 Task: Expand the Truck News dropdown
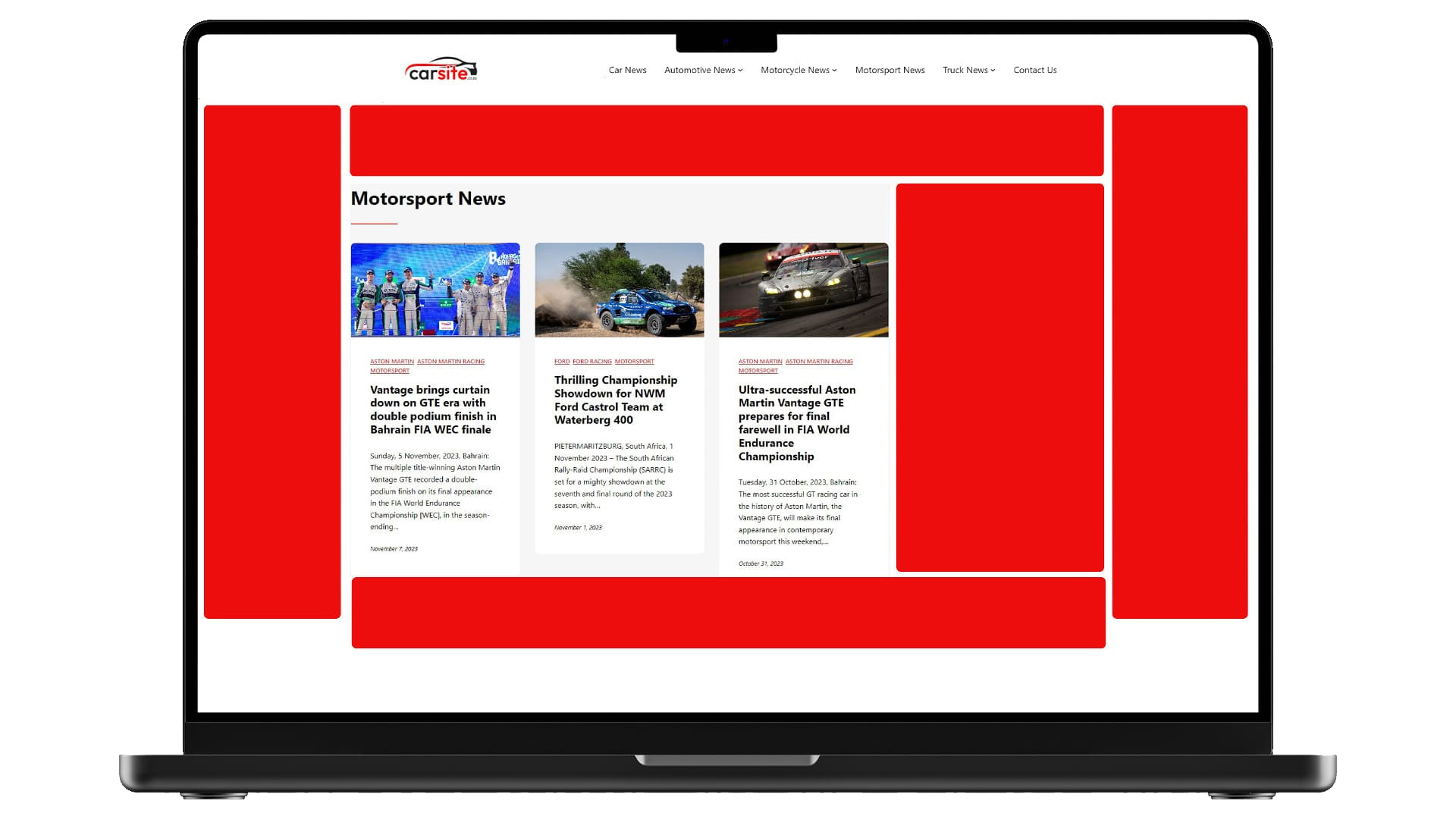click(x=968, y=70)
